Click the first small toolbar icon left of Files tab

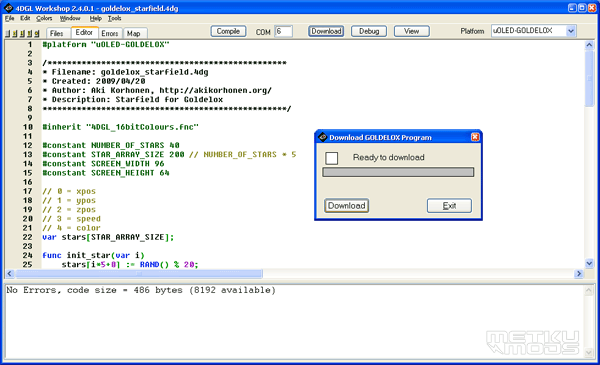8,34
